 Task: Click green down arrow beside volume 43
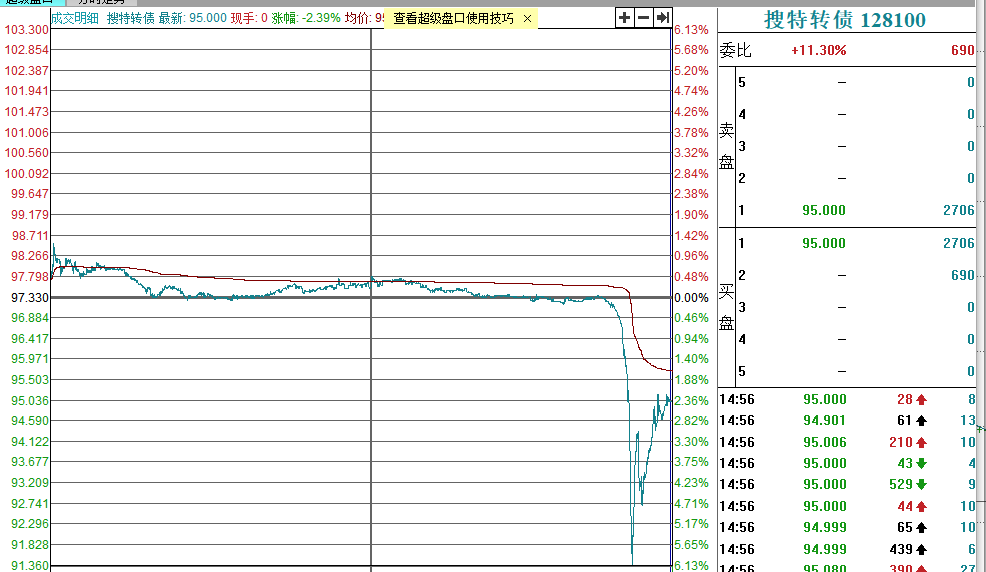click(921, 464)
